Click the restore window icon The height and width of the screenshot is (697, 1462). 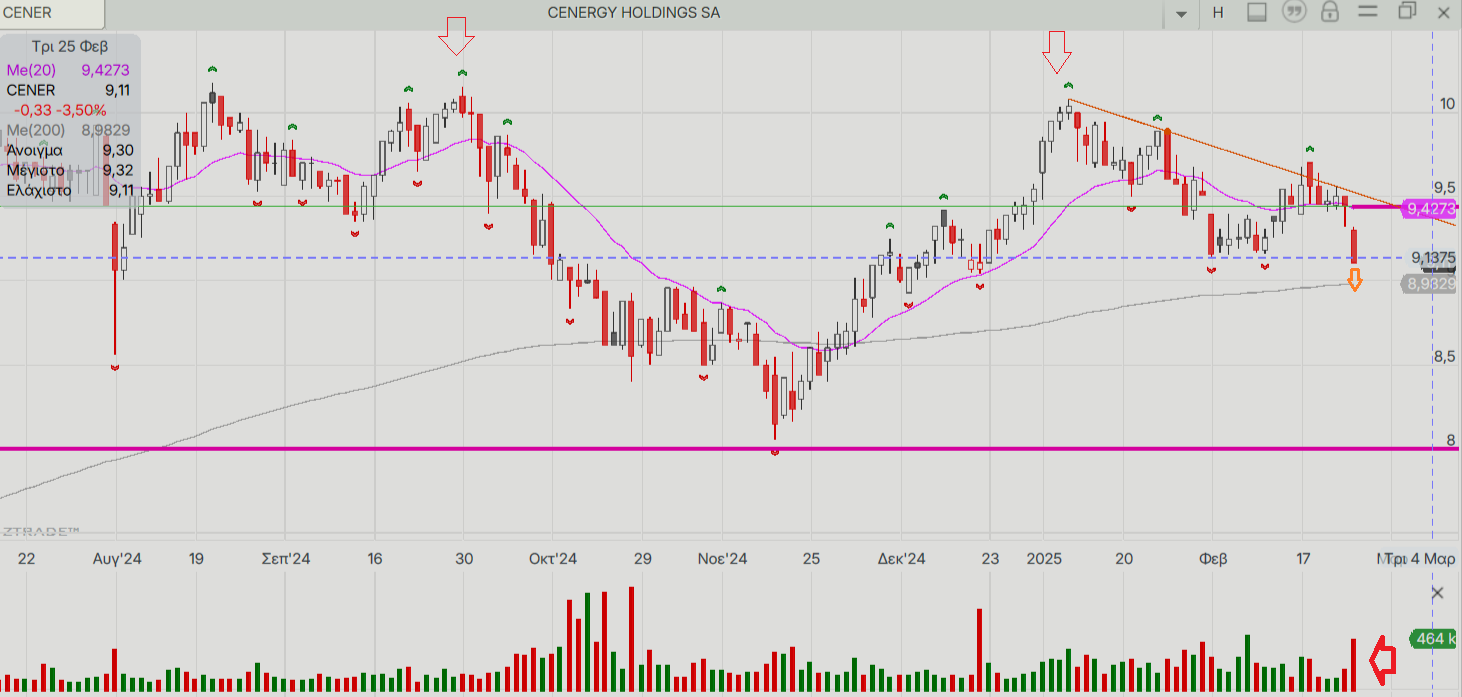[1407, 12]
